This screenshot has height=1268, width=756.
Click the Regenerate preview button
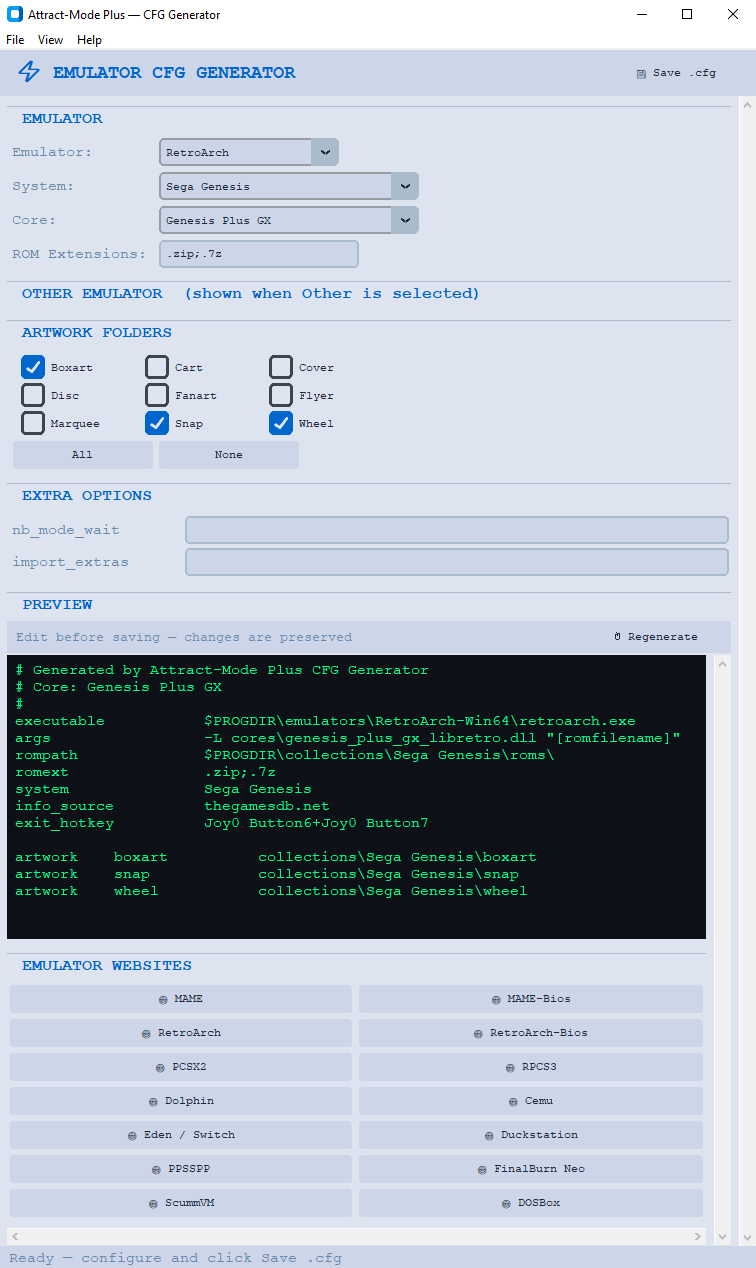656,637
